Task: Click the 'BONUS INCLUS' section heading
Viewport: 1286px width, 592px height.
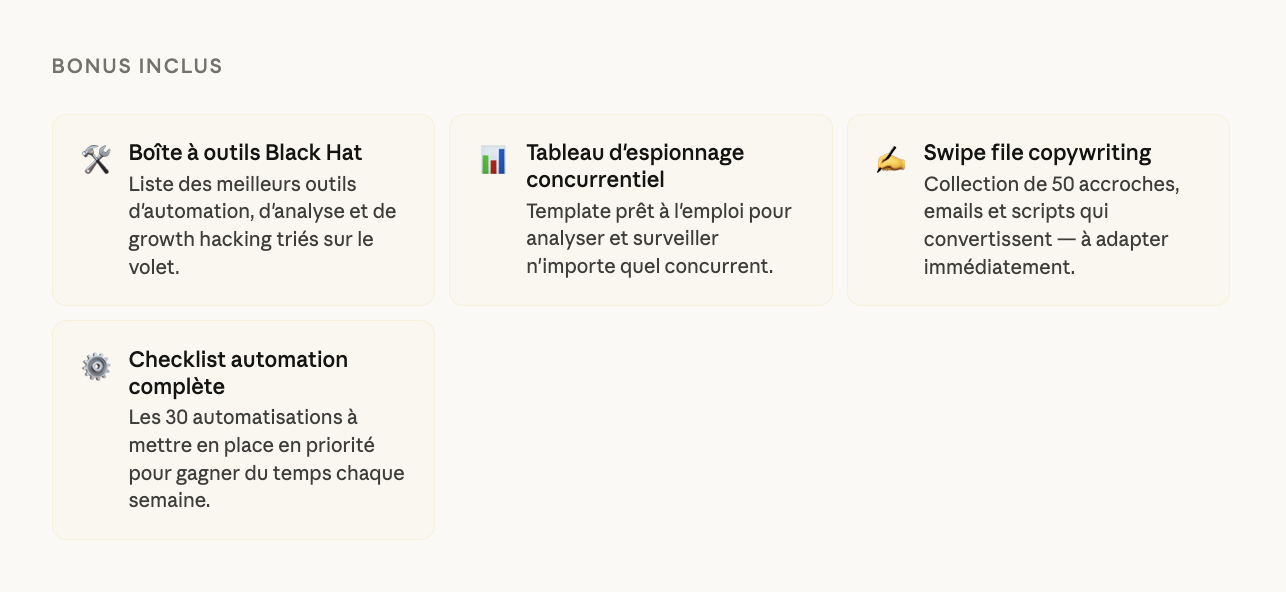Action: coord(137,67)
